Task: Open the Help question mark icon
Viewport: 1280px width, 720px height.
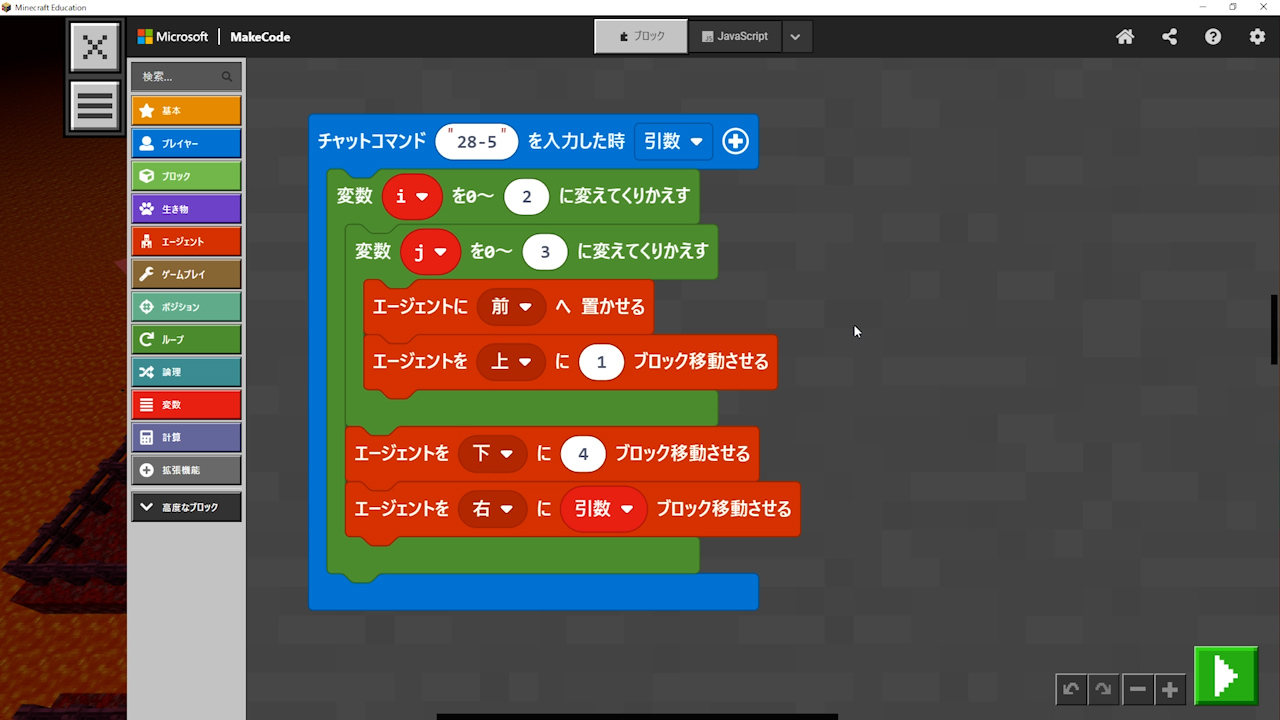Action: click(x=1213, y=37)
